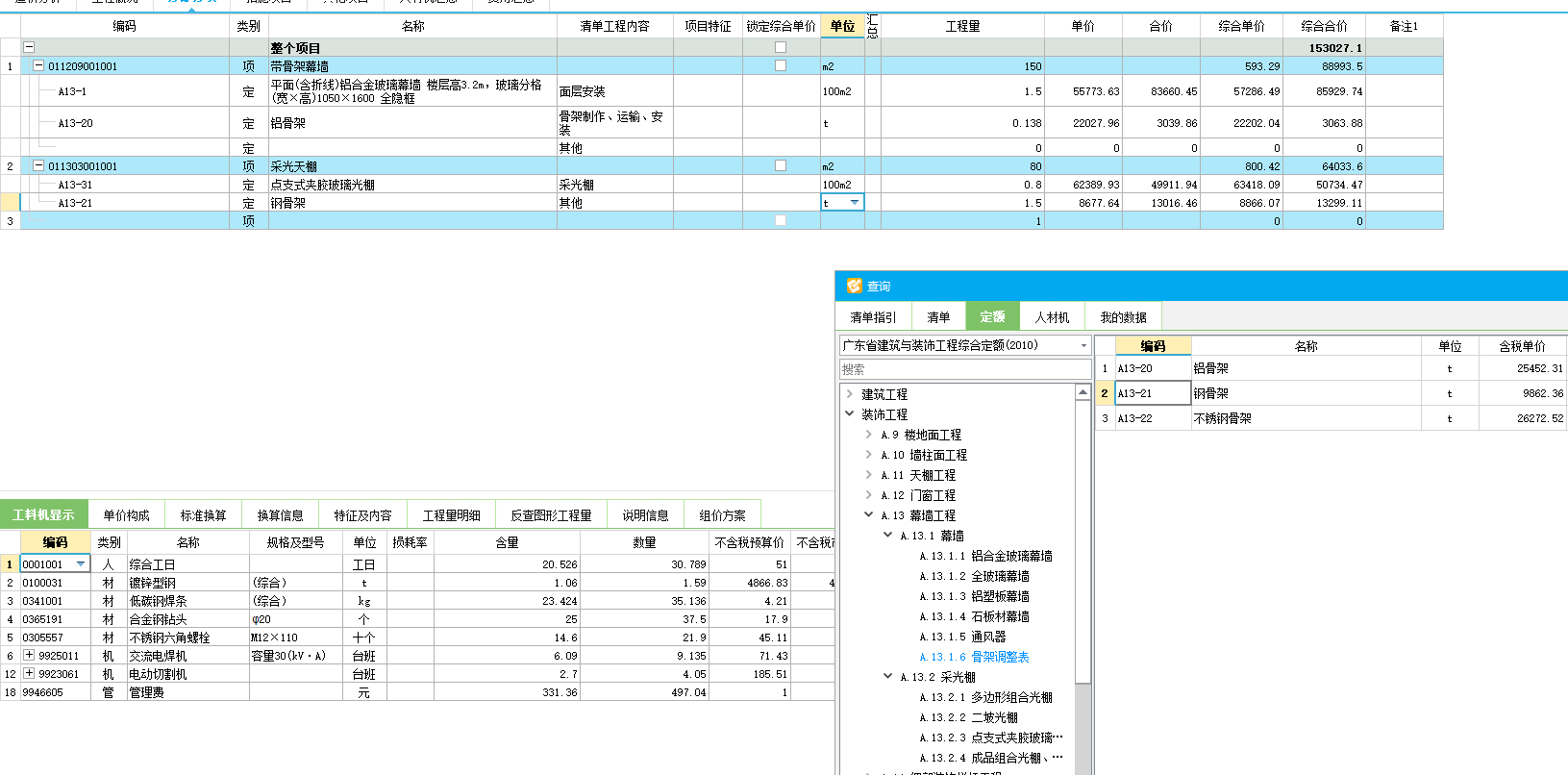The image size is (1568, 775).
Task: Expand A.12 门窗工程 node
Action: (x=869, y=495)
